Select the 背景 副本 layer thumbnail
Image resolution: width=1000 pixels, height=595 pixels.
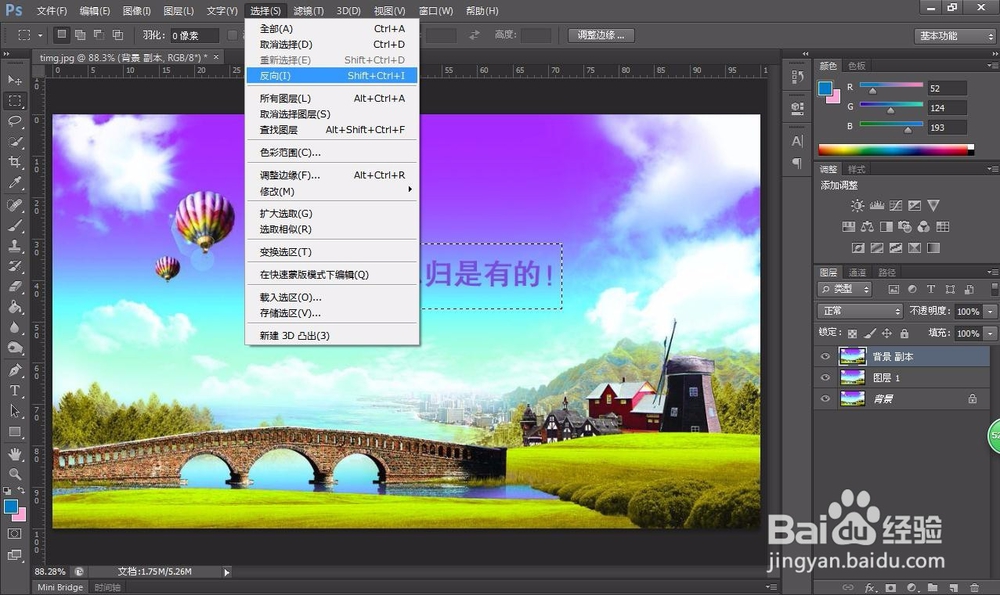click(x=853, y=356)
